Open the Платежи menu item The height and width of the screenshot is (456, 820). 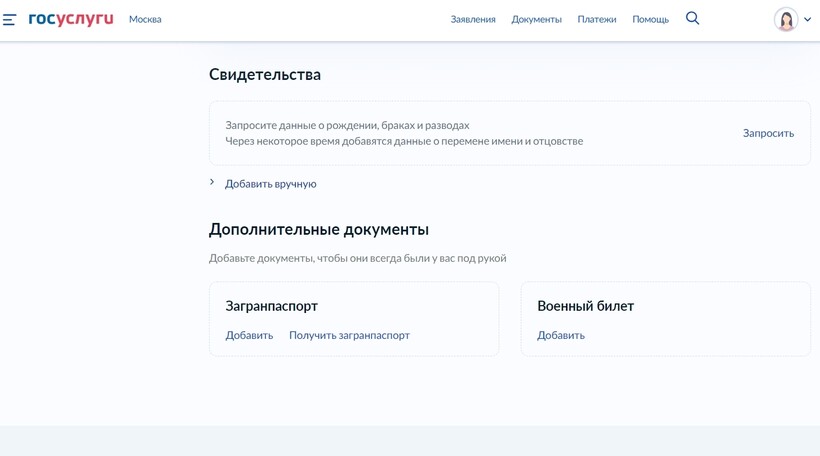coord(596,19)
